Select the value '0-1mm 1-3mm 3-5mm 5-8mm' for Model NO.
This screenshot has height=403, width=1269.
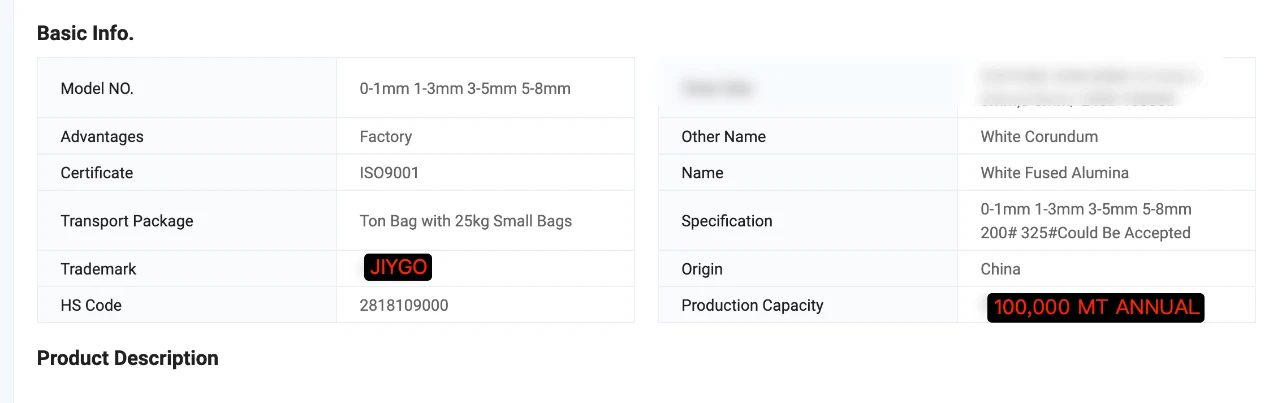pyautogui.click(x=465, y=88)
